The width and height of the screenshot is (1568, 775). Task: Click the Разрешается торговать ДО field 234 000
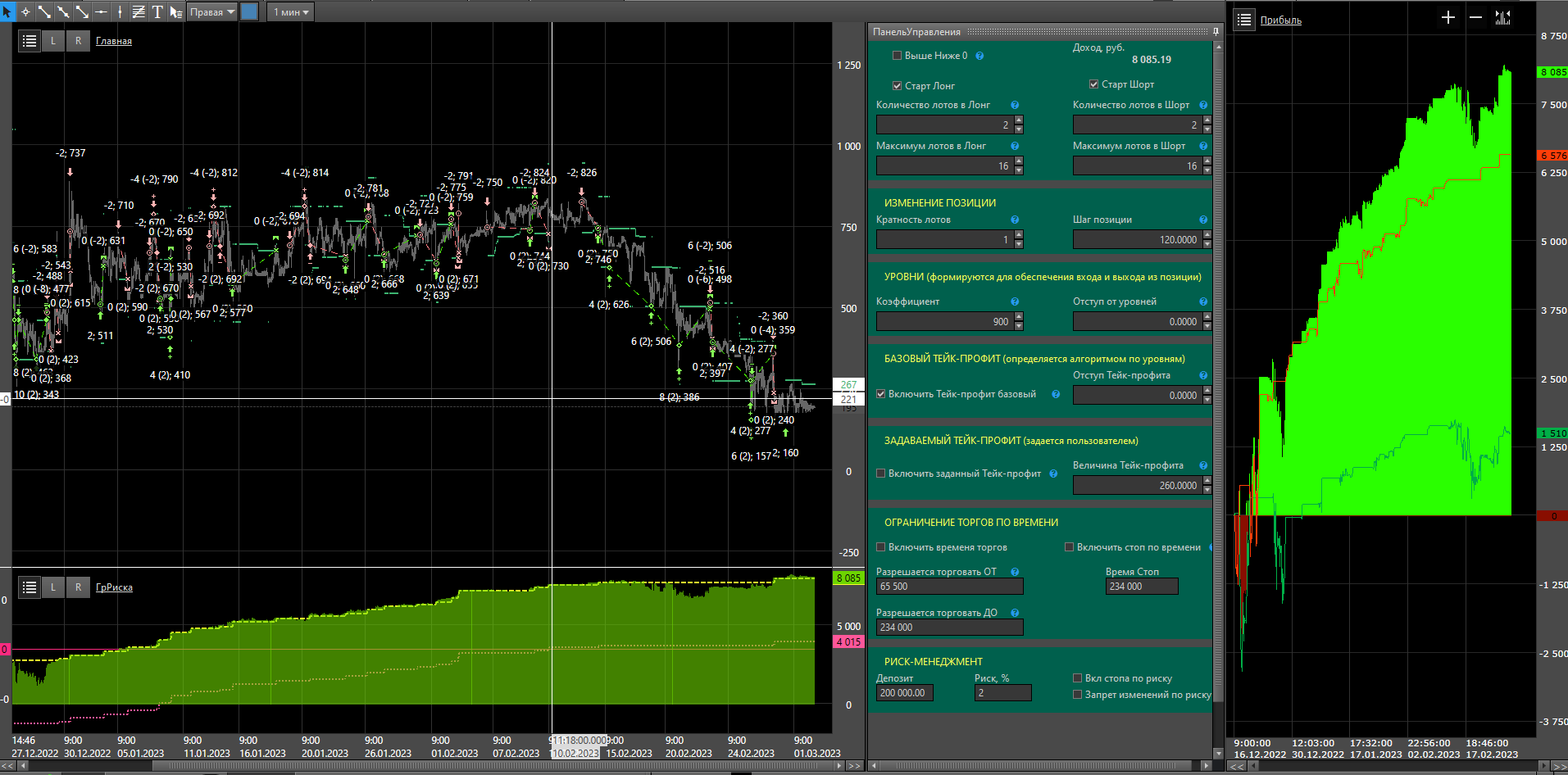(950, 628)
